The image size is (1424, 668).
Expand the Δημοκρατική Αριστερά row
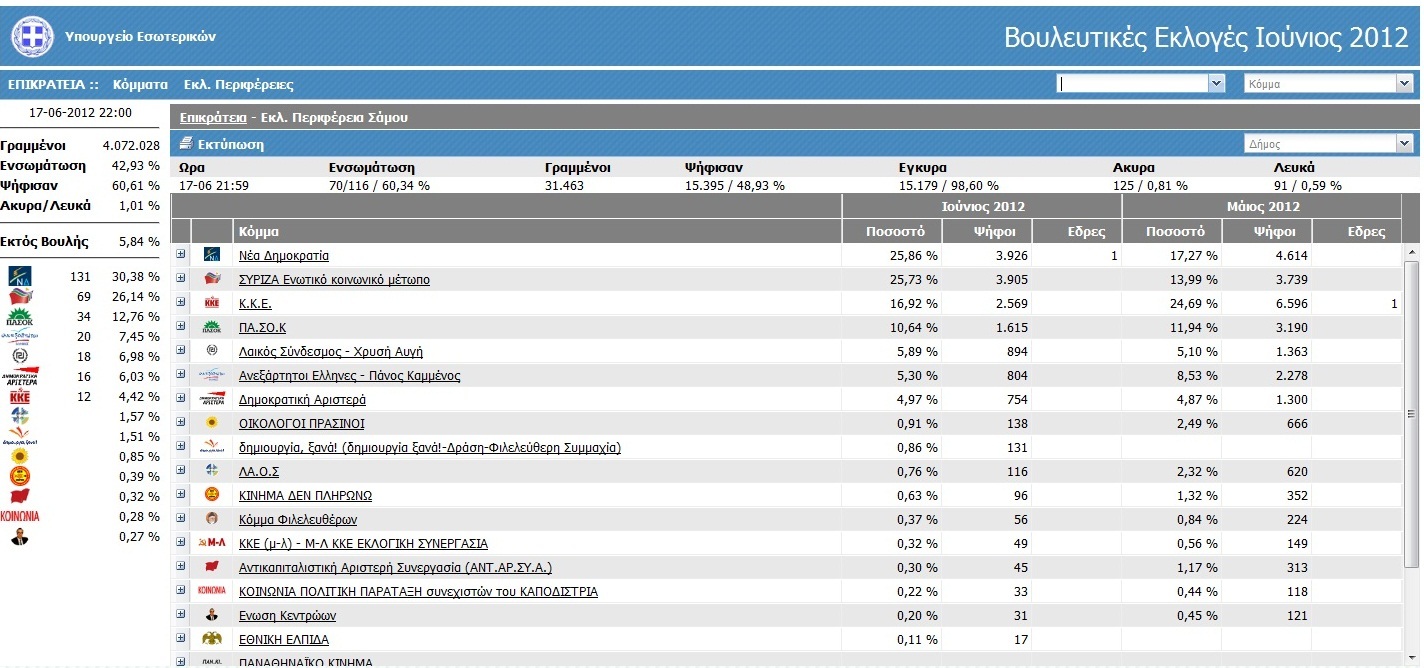pyautogui.click(x=181, y=398)
